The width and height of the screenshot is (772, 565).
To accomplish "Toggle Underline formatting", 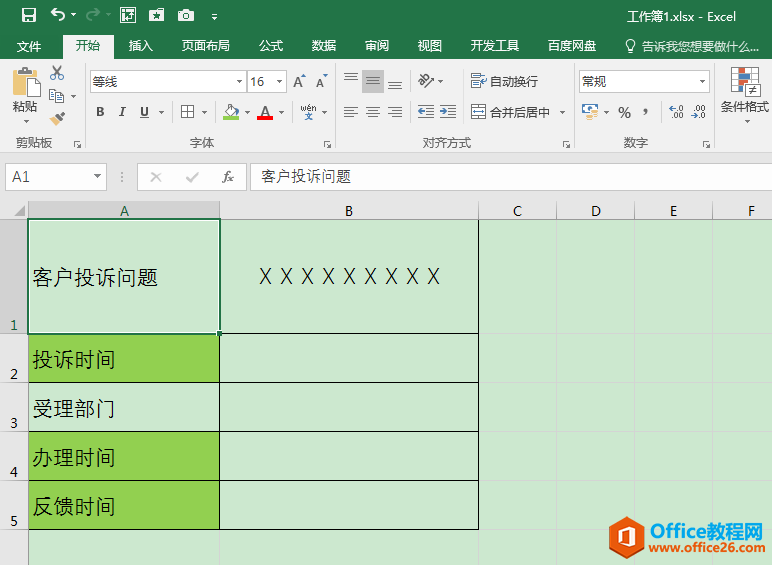I will [144, 112].
